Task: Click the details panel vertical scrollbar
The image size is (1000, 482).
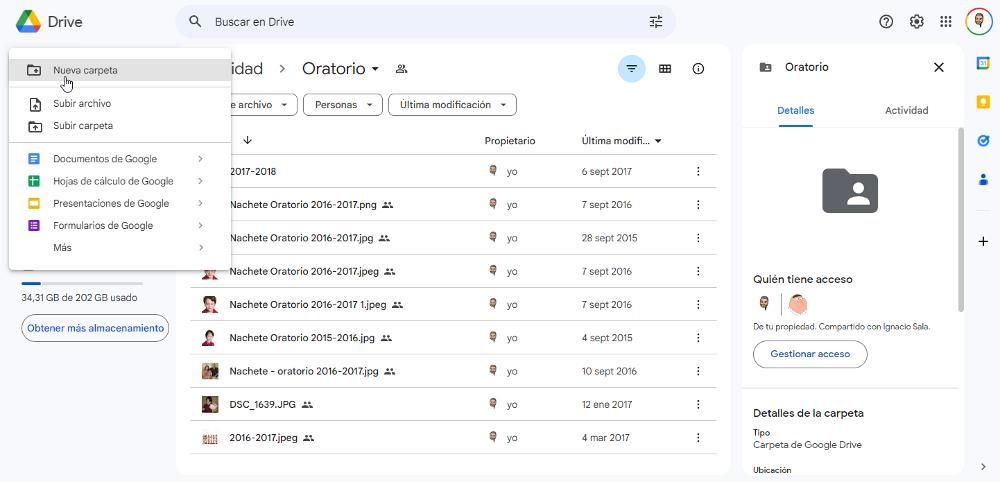Action: pyautogui.click(x=961, y=220)
